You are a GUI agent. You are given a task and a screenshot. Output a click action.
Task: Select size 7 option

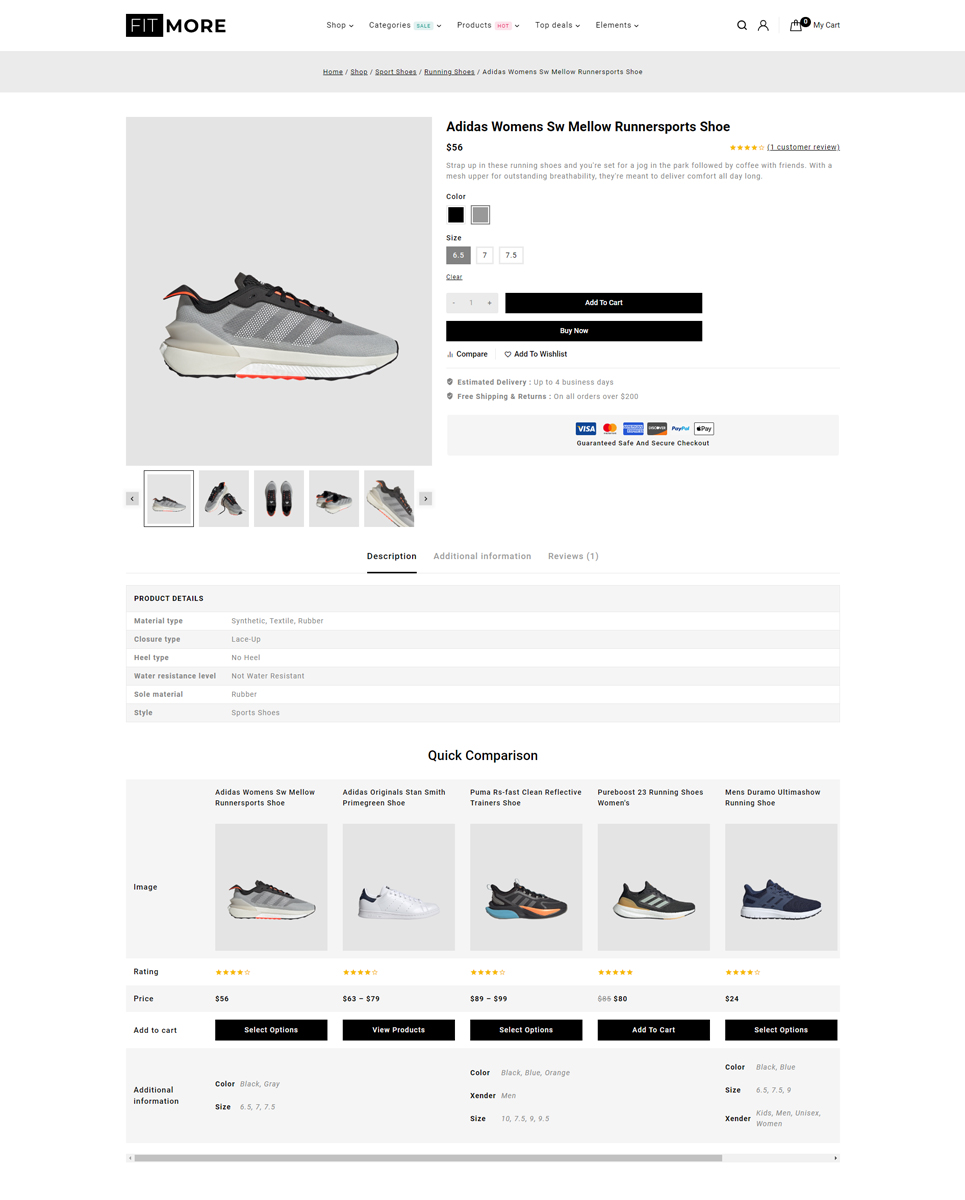click(485, 255)
